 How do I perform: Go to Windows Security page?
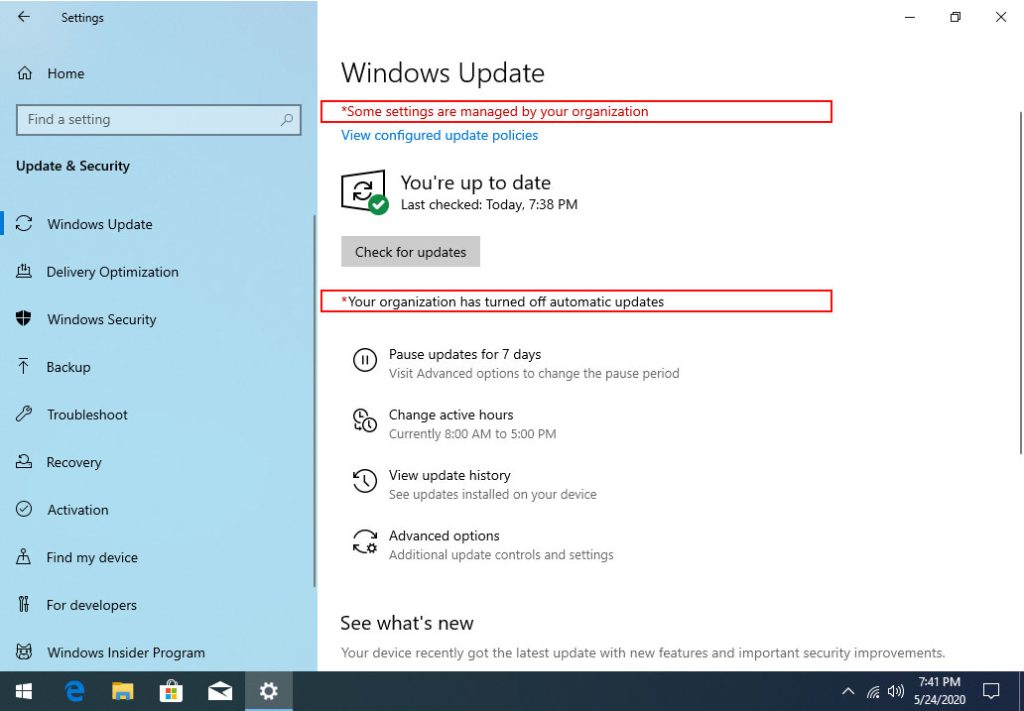click(x=101, y=319)
